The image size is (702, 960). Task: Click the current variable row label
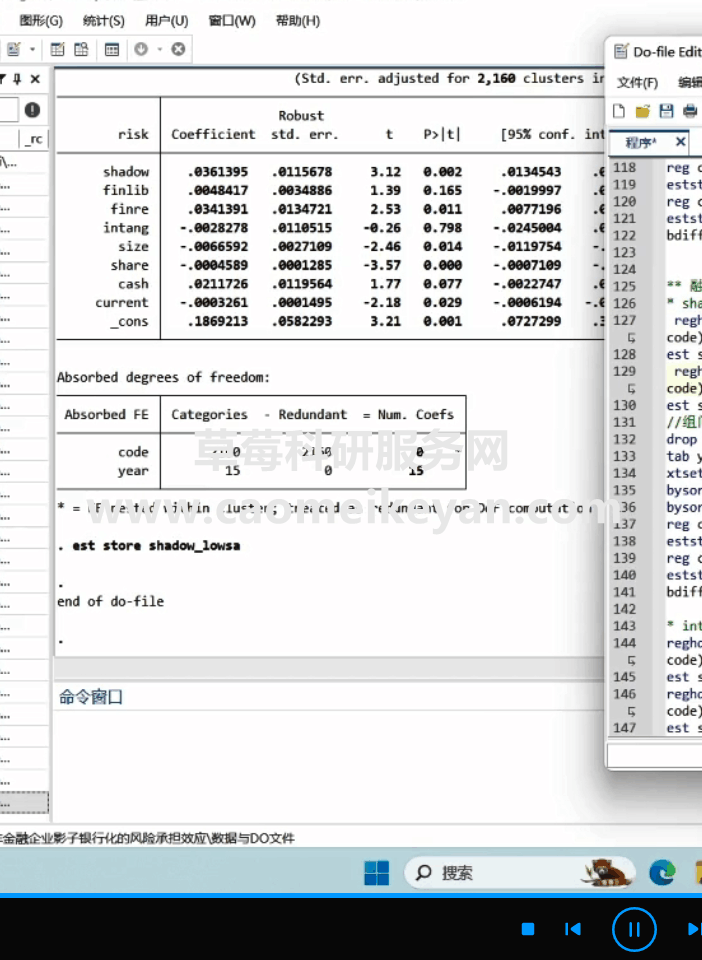click(122, 302)
